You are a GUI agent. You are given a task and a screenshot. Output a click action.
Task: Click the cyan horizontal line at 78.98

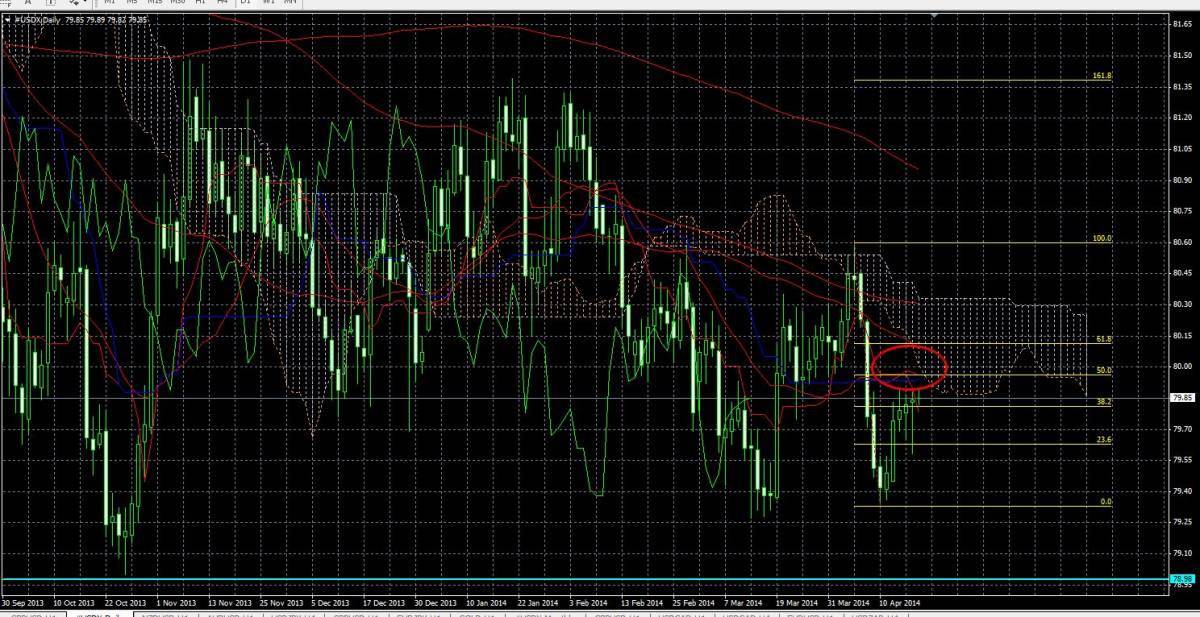tap(584, 578)
